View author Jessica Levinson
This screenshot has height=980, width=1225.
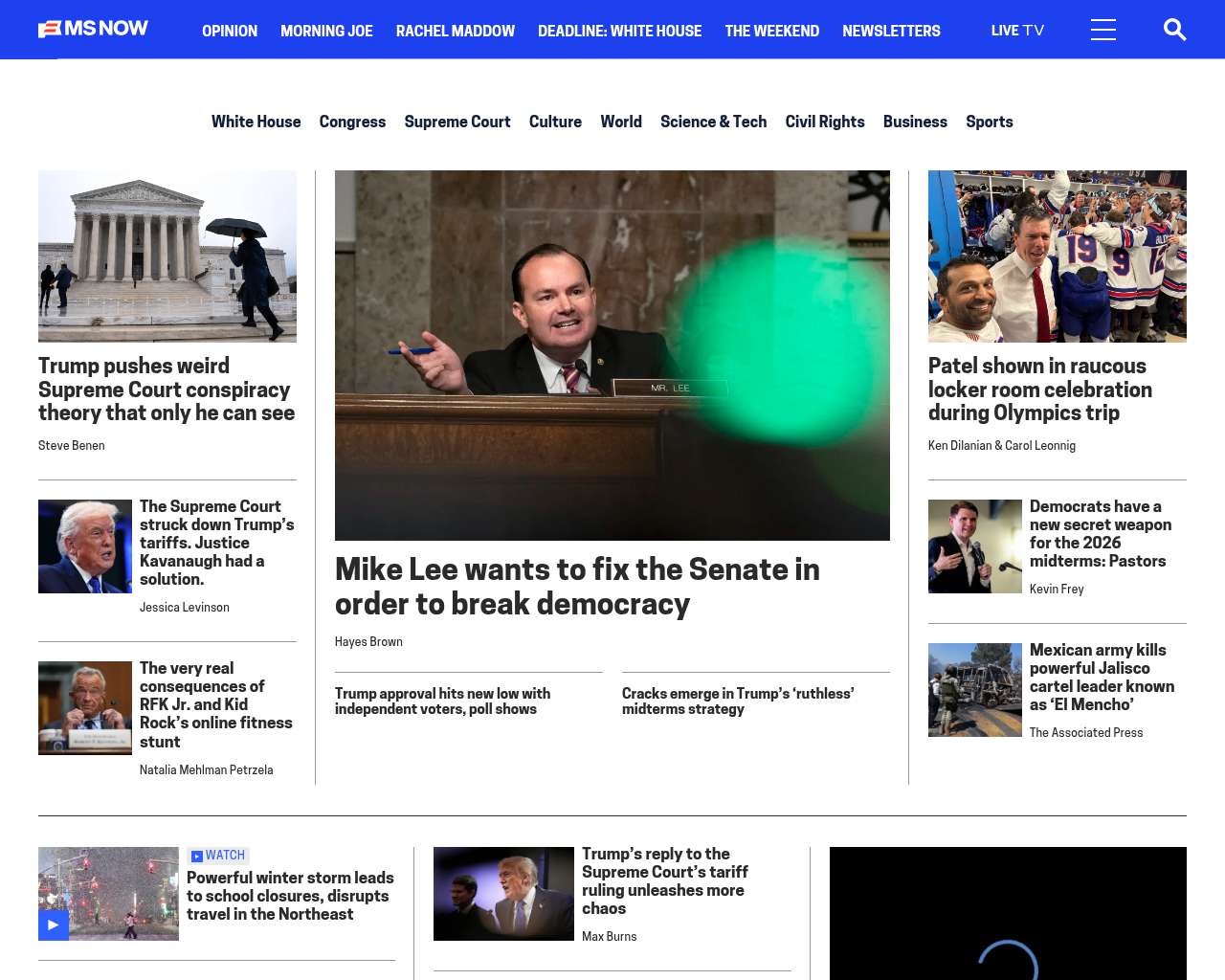tap(185, 608)
